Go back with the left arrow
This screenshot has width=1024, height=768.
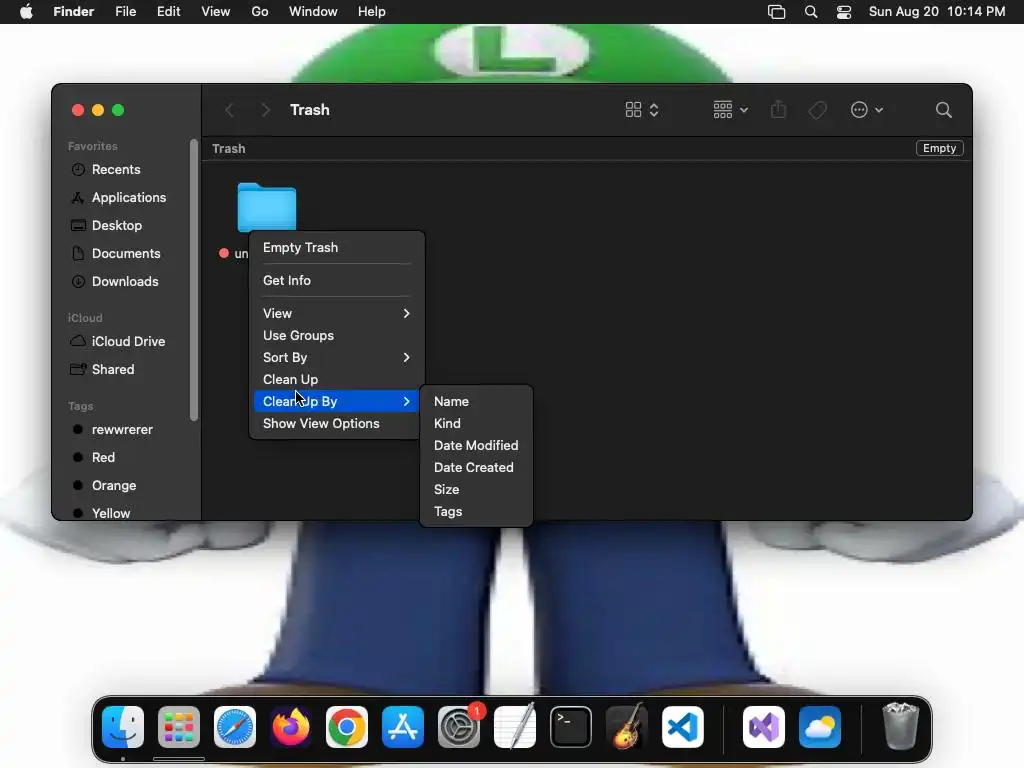(229, 110)
